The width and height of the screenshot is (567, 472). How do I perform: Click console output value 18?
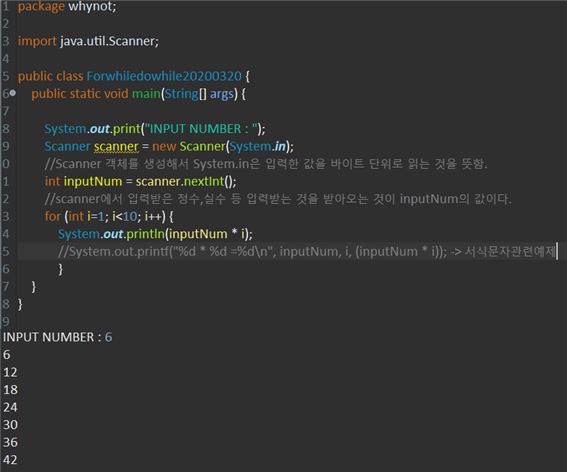pos(10,390)
